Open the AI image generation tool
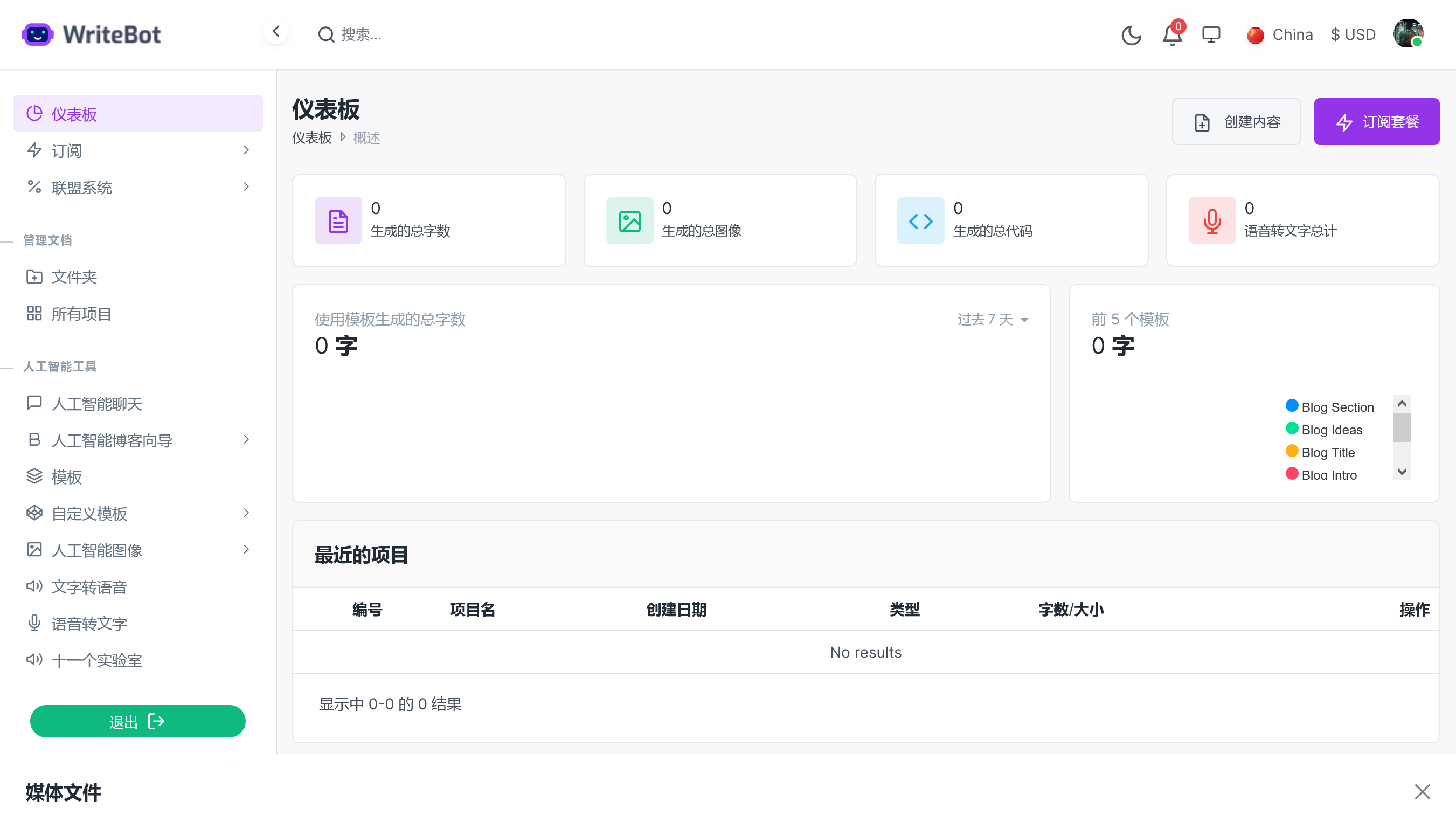 click(x=96, y=550)
